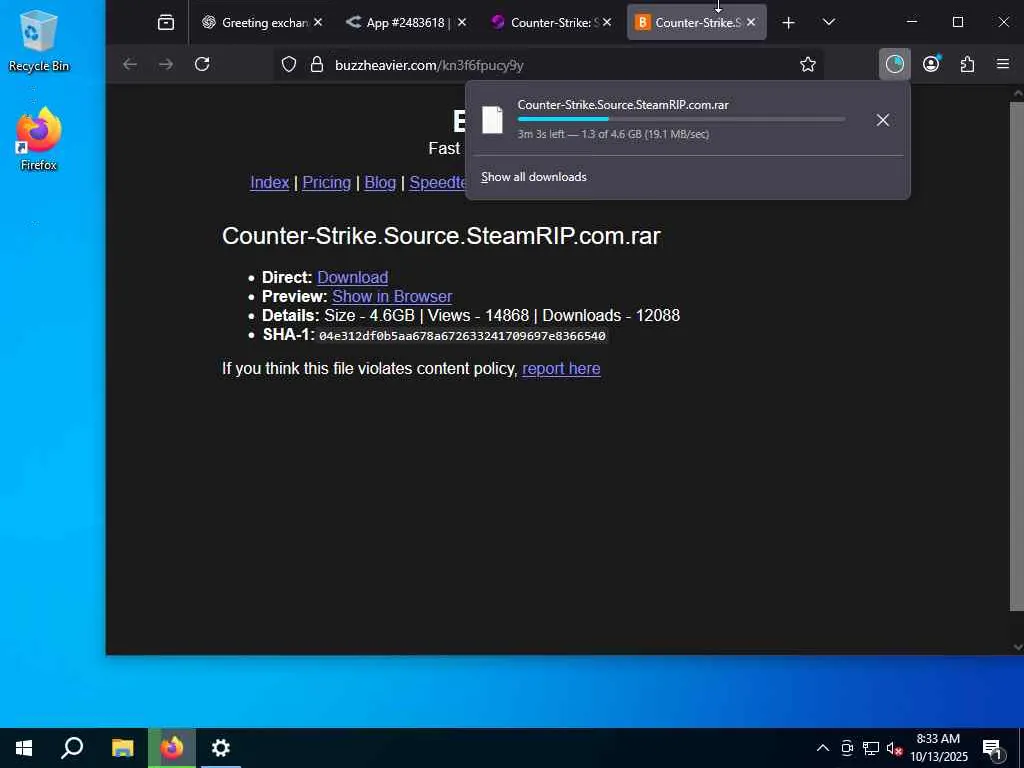Open File Explorer from the taskbar
The image size is (1024, 768).
tap(122, 748)
